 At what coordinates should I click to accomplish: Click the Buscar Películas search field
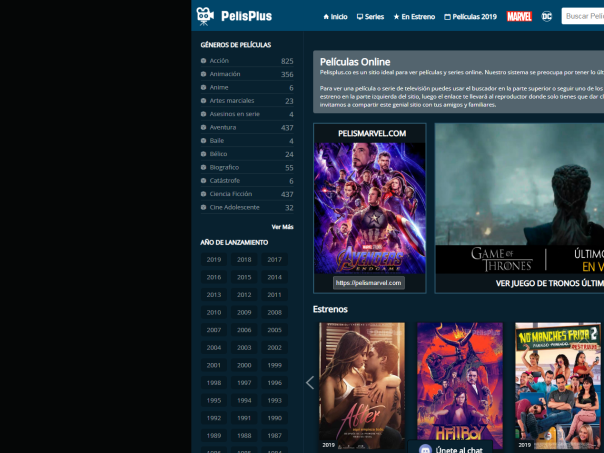coord(583,16)
